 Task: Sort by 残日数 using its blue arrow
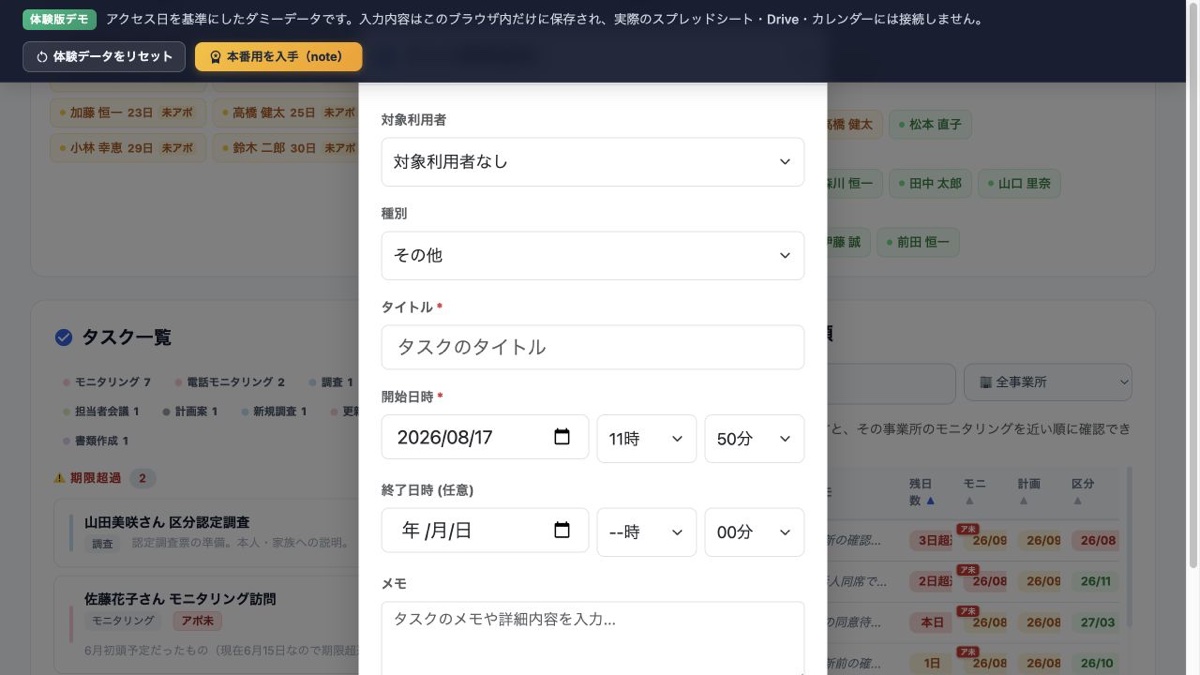[x=930, y=500]
